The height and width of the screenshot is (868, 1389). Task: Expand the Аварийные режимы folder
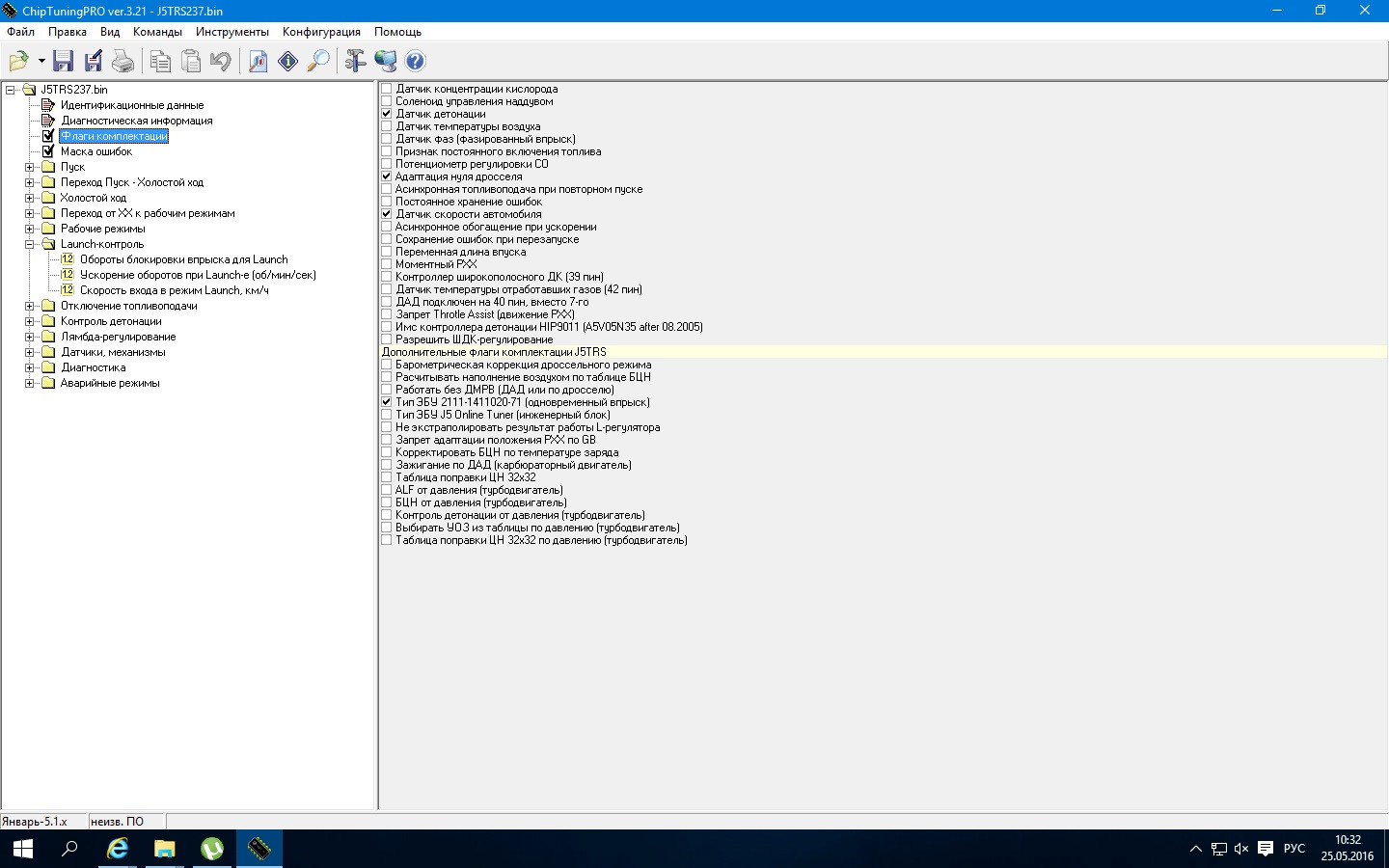[30, 383]
